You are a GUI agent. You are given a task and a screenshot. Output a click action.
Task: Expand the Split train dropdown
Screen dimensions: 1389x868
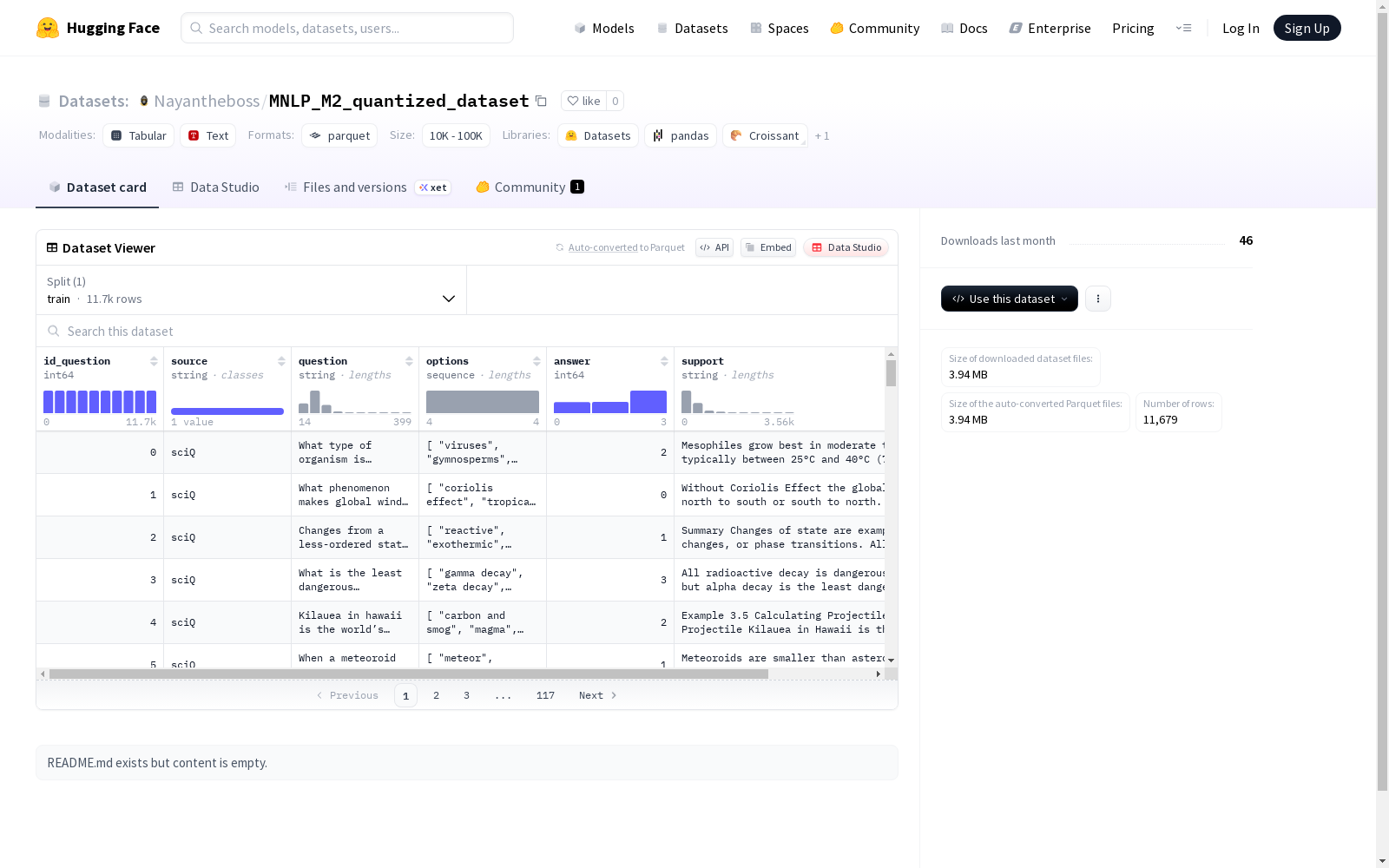252,290
